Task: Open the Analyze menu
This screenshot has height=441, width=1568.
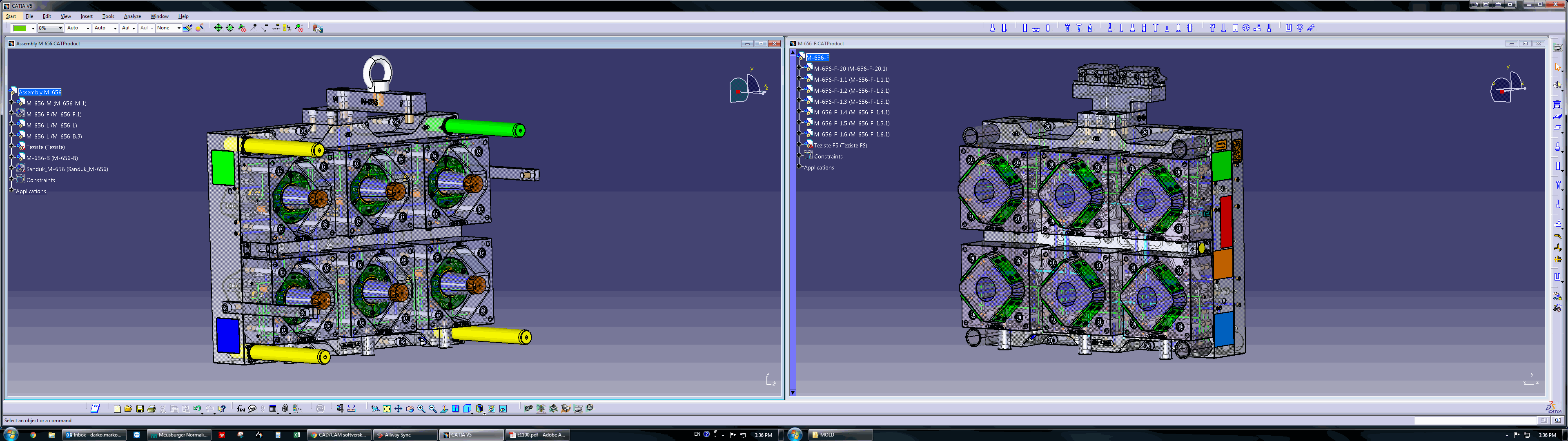Action: [x=132, y=16]
